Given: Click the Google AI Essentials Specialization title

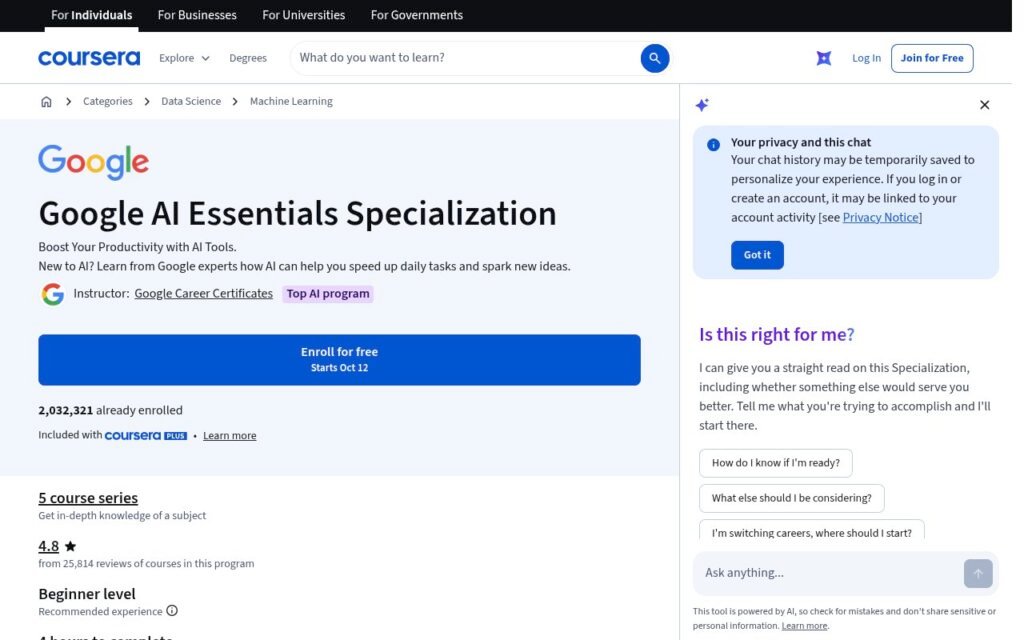Looking at the screenshot, I should click(x=298, y=214).
